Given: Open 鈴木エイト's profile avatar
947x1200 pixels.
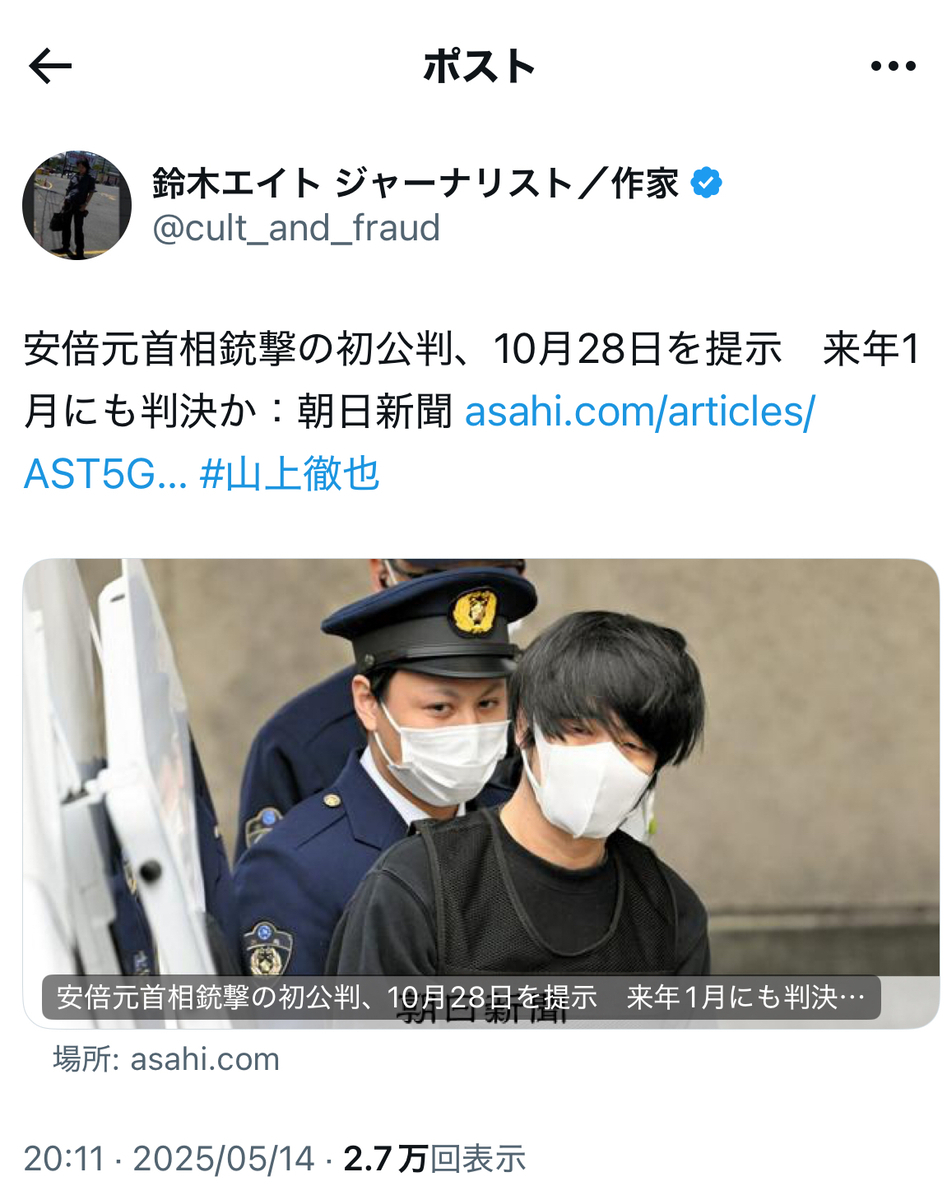Looking at the screenshot, I should [77, 205].
